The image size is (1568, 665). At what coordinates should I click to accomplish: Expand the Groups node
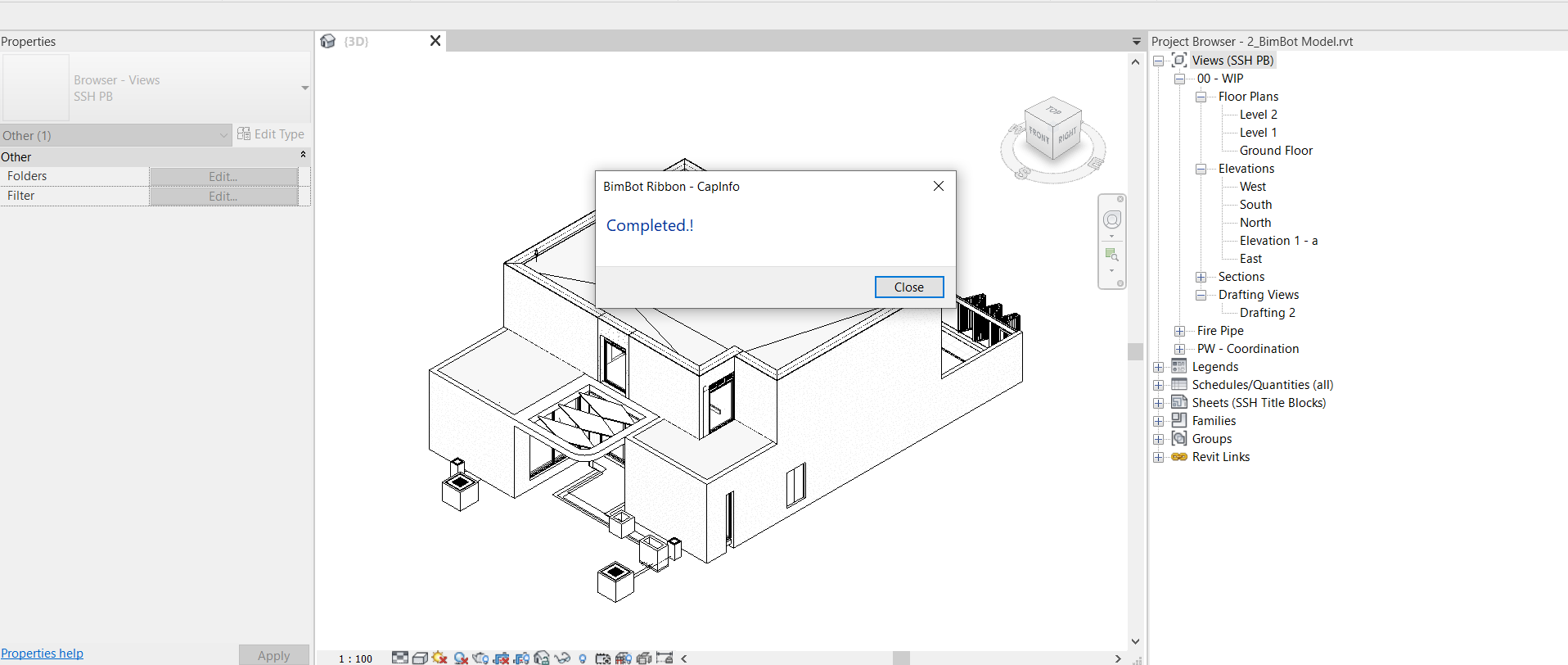point(1159,439)
